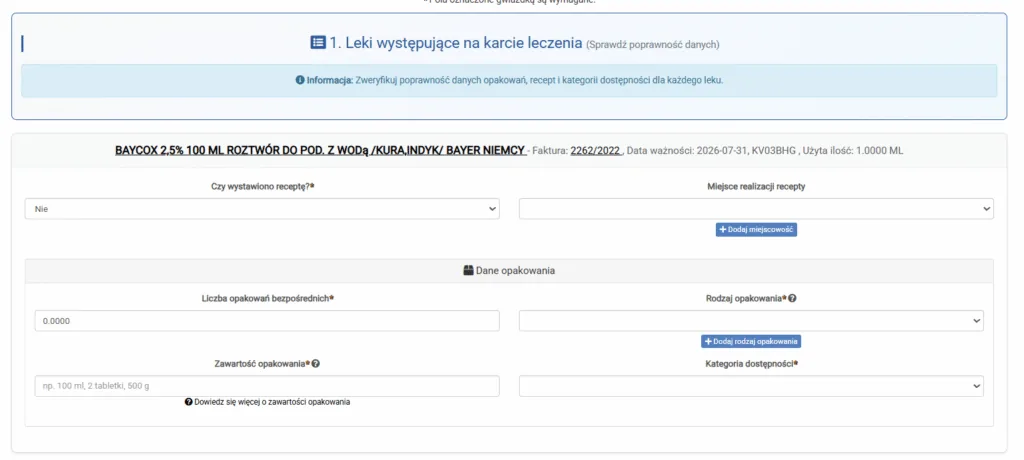This screenshot has width=1024, height=460.
Task: Click the Czy wystawiono receptę label
Action: 263,186
